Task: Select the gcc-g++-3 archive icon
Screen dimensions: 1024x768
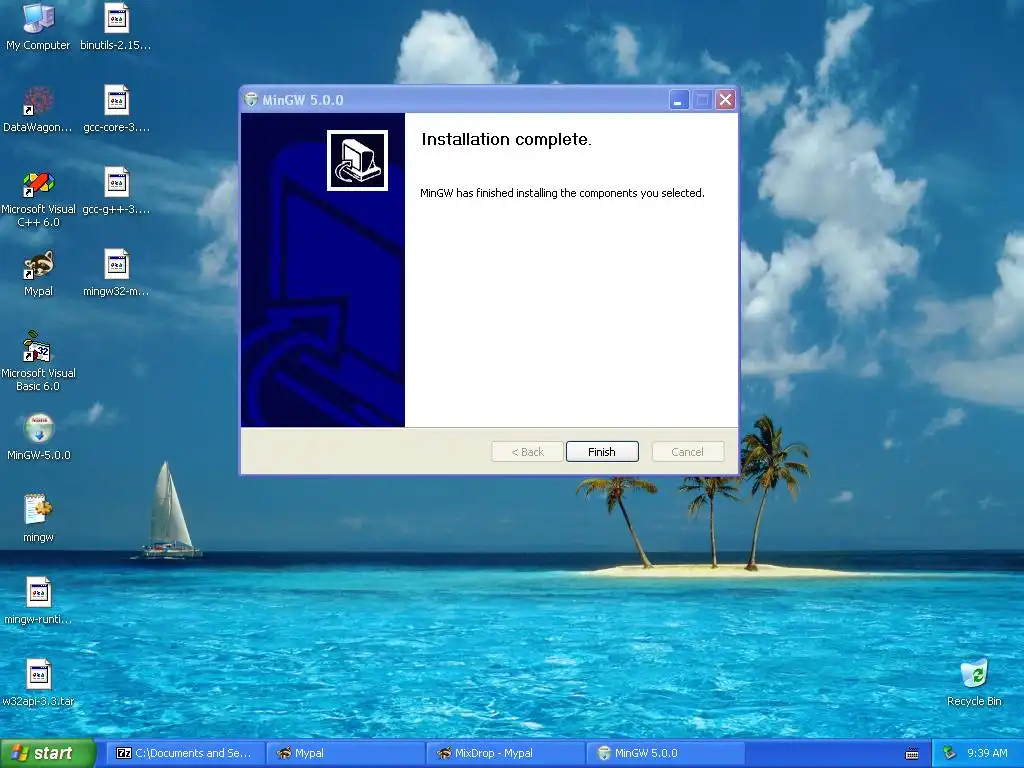Action: (116, 191)
